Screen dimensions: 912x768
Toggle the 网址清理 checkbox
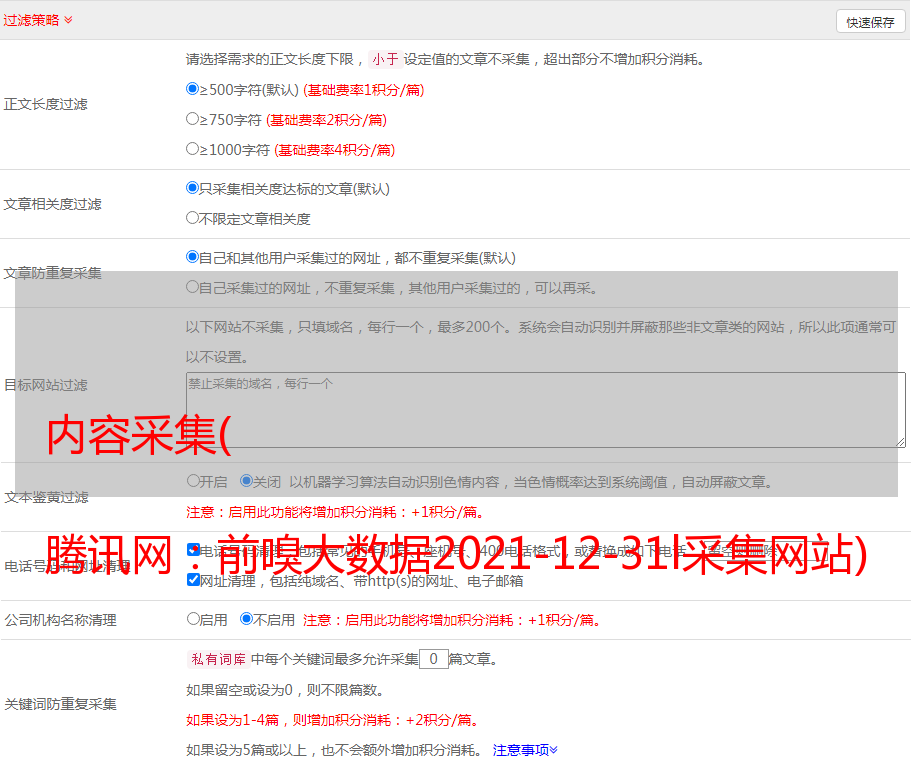point(194,579)
